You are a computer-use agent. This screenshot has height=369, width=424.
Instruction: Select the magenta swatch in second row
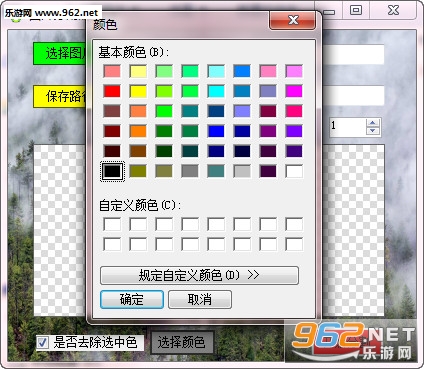[294, 91]
